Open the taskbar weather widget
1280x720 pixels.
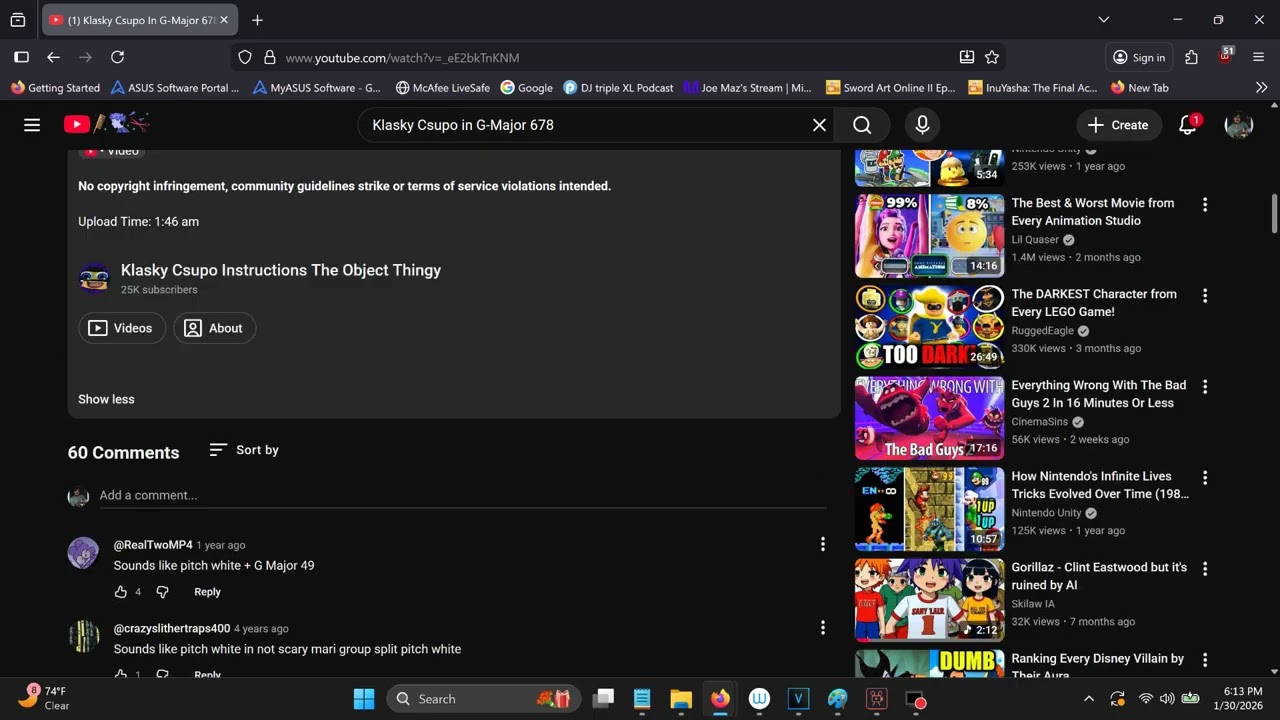click(45, 698)
